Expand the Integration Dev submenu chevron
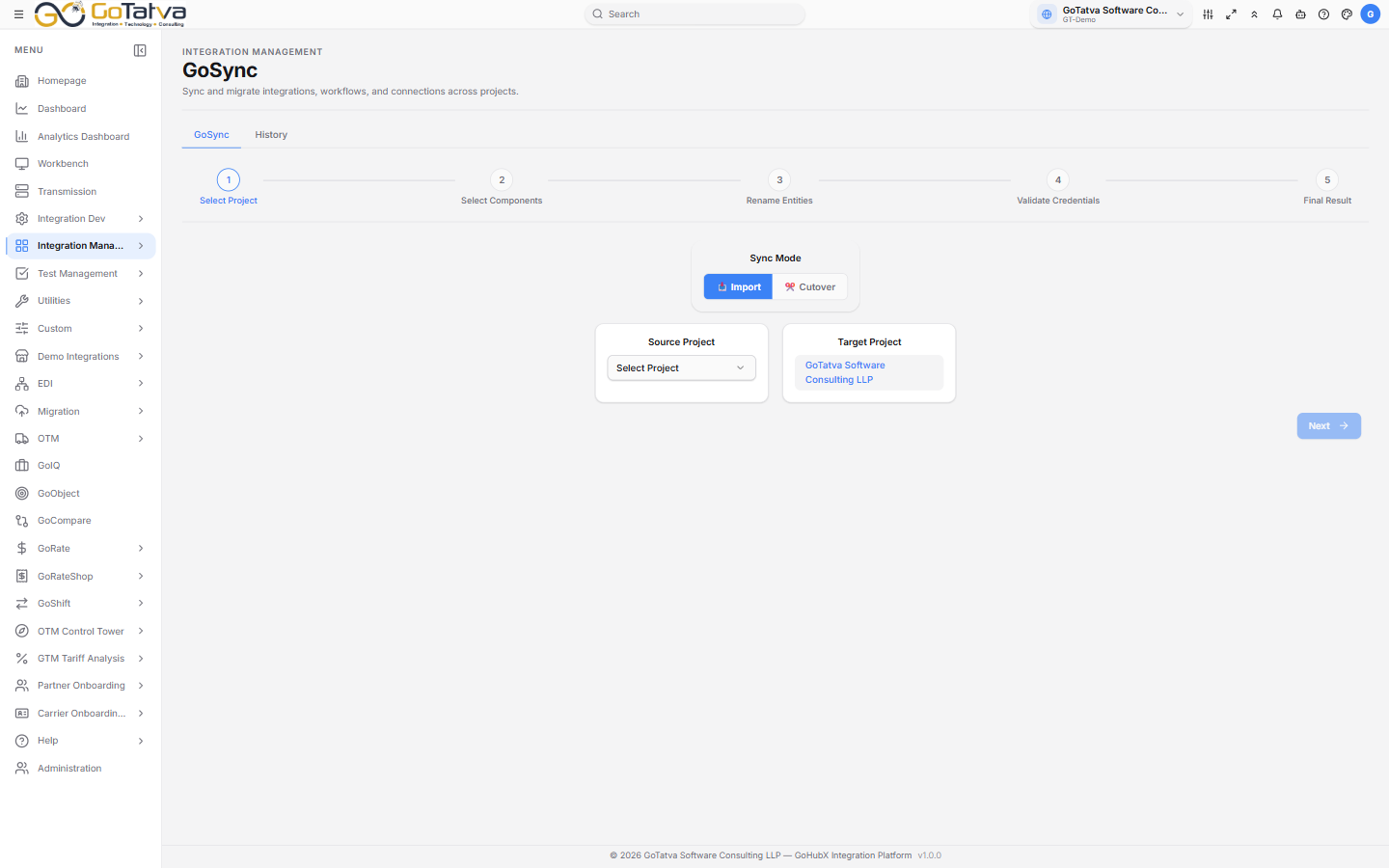The width and height of the screenshot is (1389, 868). click(x=141, y=219)
